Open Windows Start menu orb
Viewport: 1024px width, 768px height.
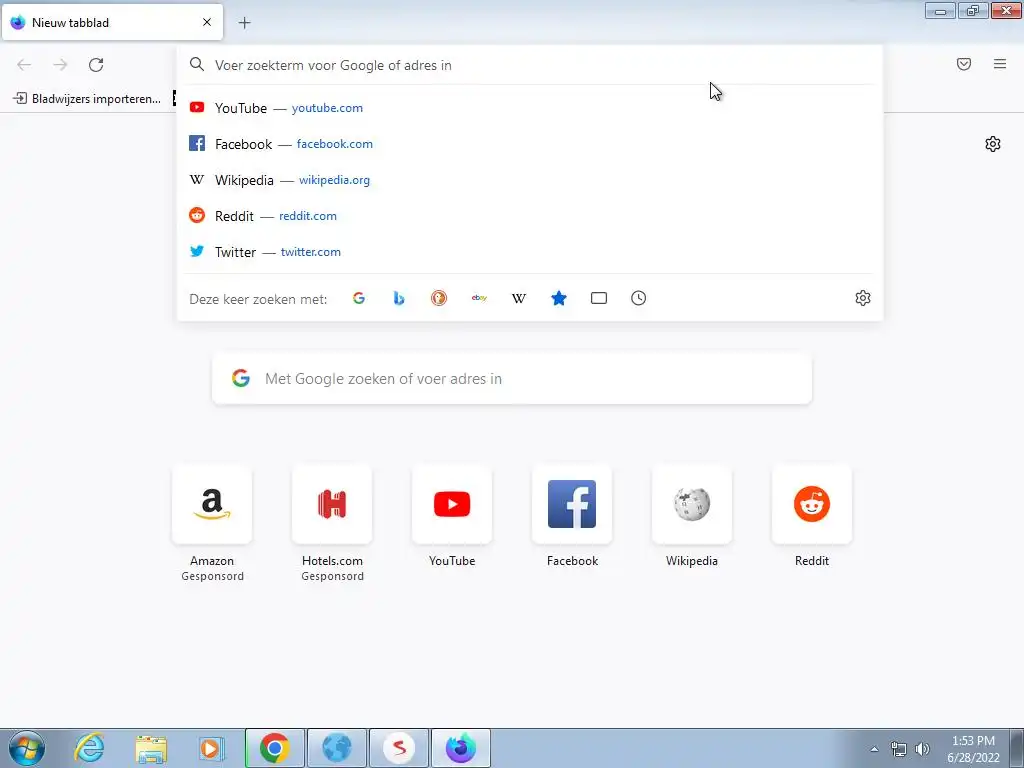[x=27, y=748]
